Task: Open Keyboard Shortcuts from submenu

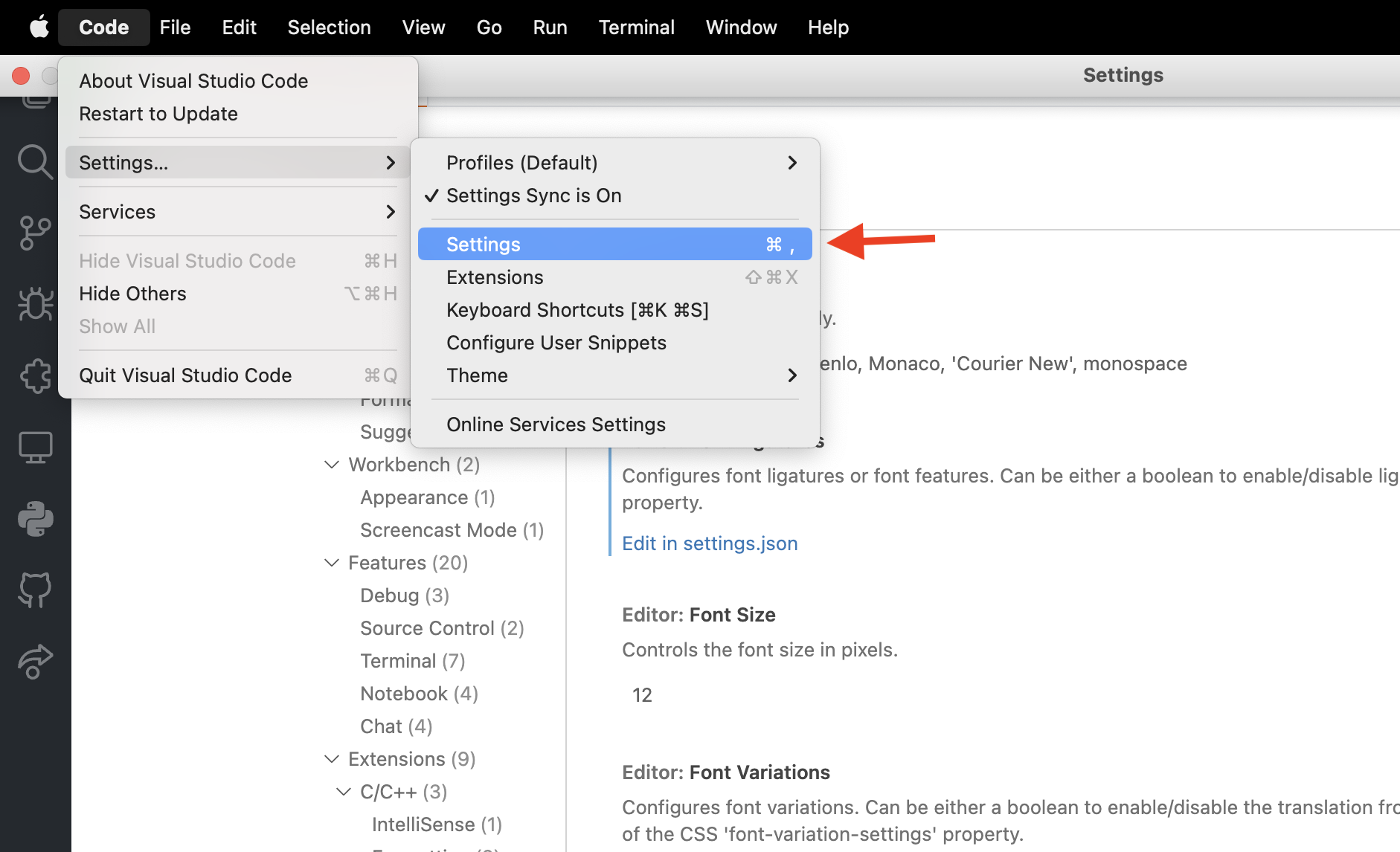Action: [x=615, y=310]
